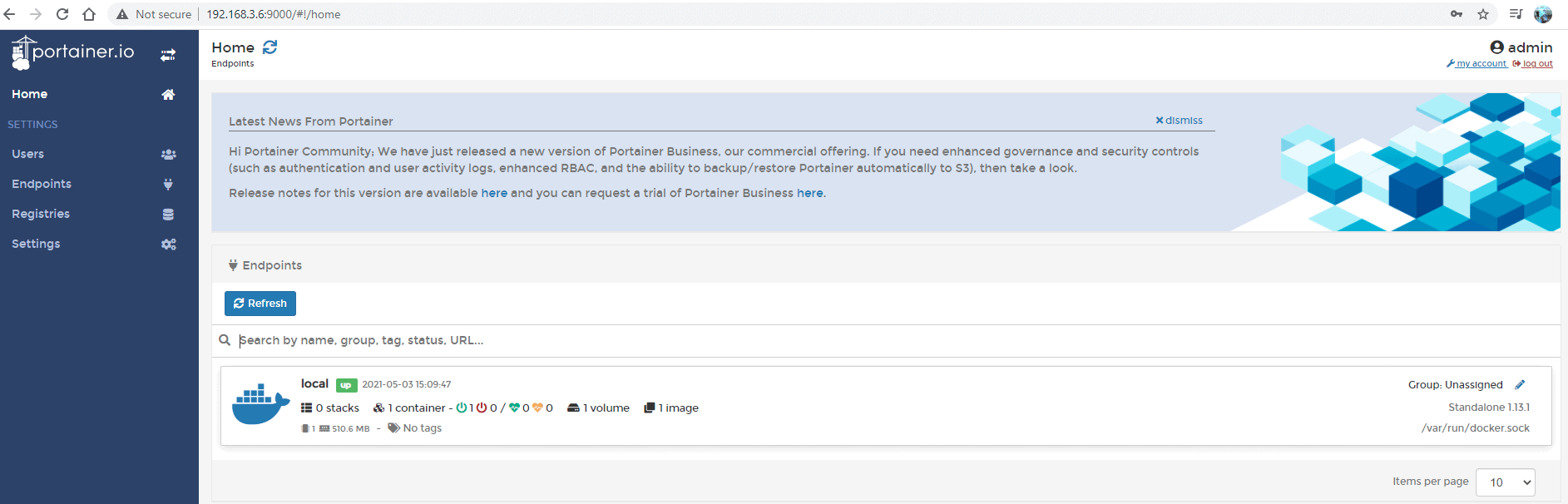Edit local endpoint with the pencil icon
1568x504 pixels.
(1520, 384)
